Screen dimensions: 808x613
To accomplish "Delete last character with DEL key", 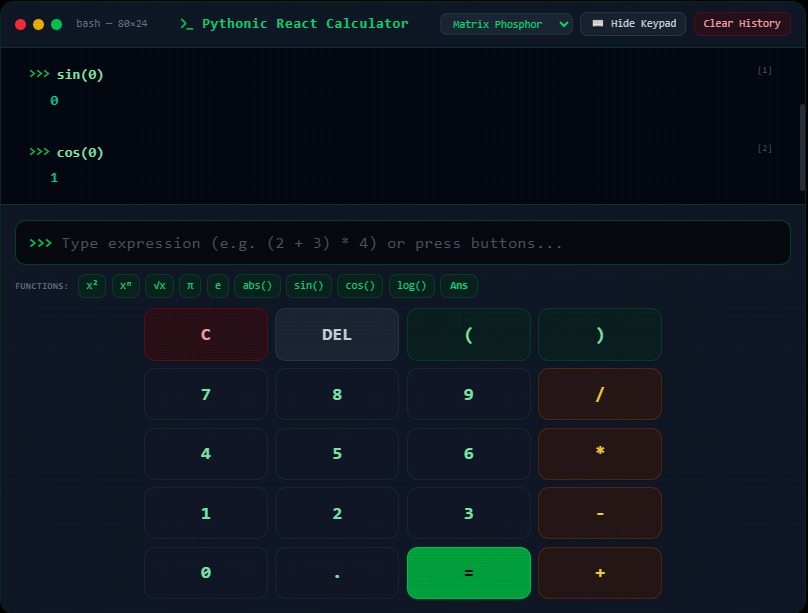I will click(337, 334).
